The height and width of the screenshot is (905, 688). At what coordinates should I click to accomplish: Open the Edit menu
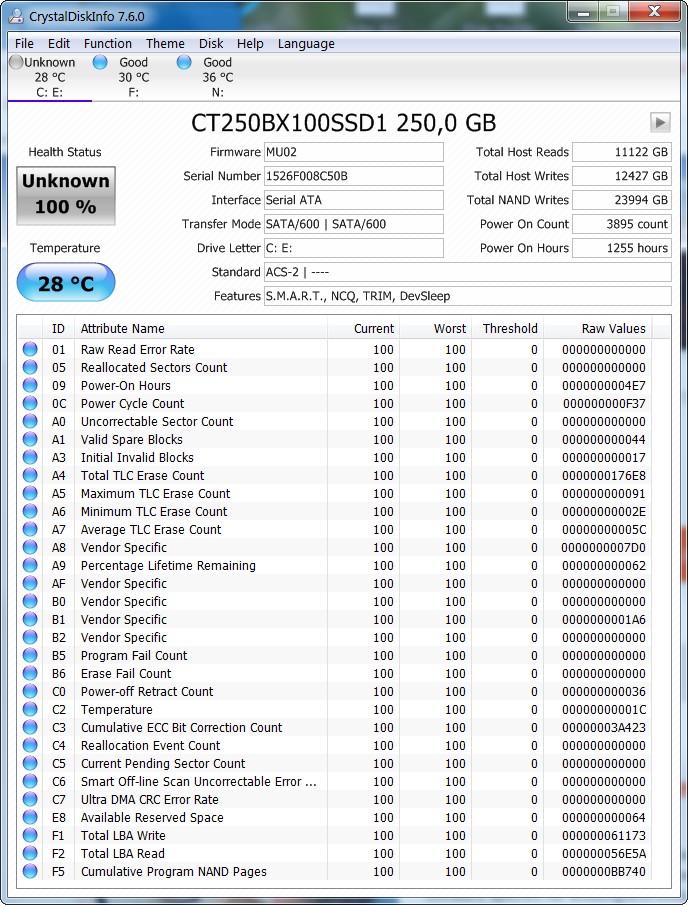pyautogui.click(x=59, y=44)
